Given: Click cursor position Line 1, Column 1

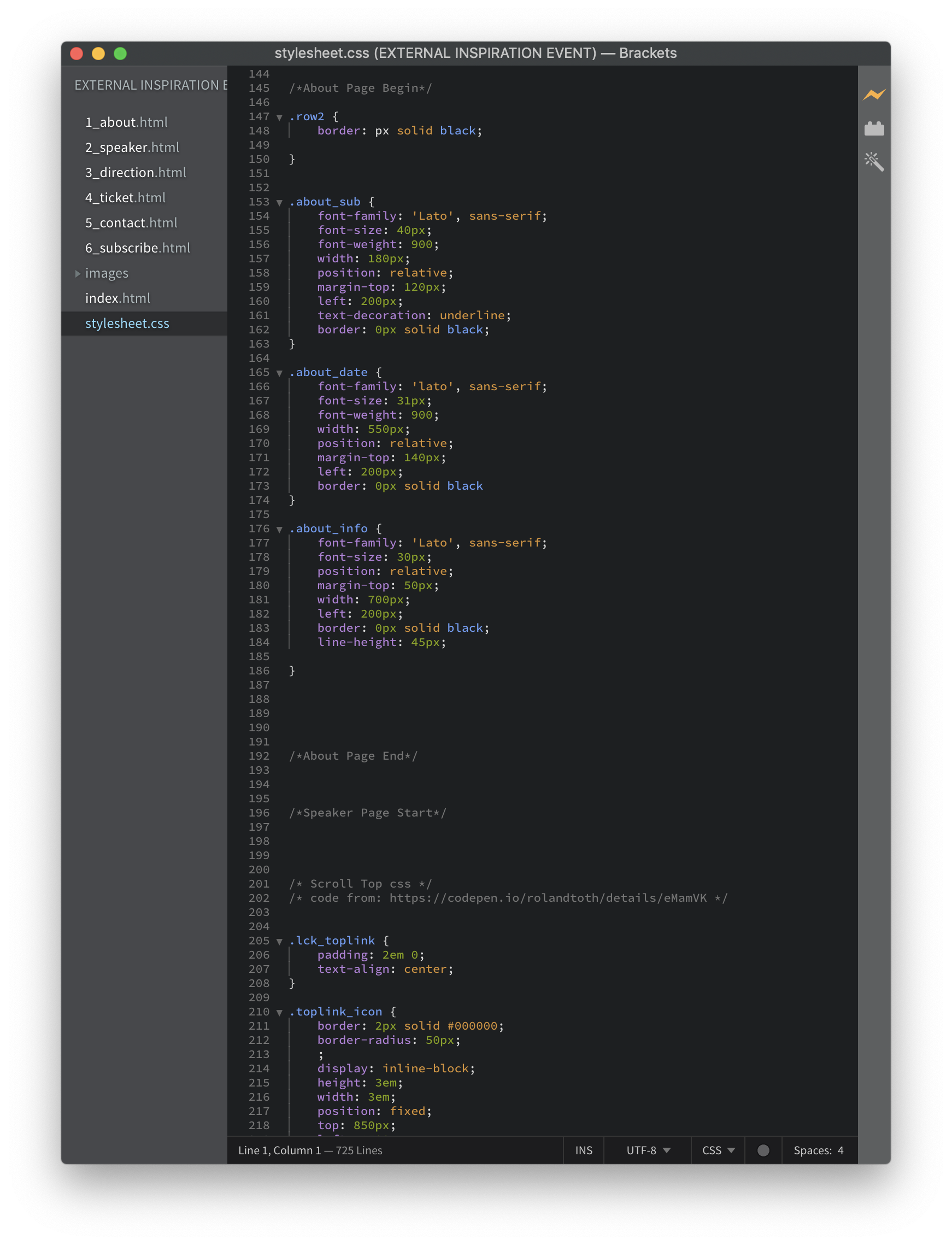Looking at the screenshot, I should point(279,1150).
